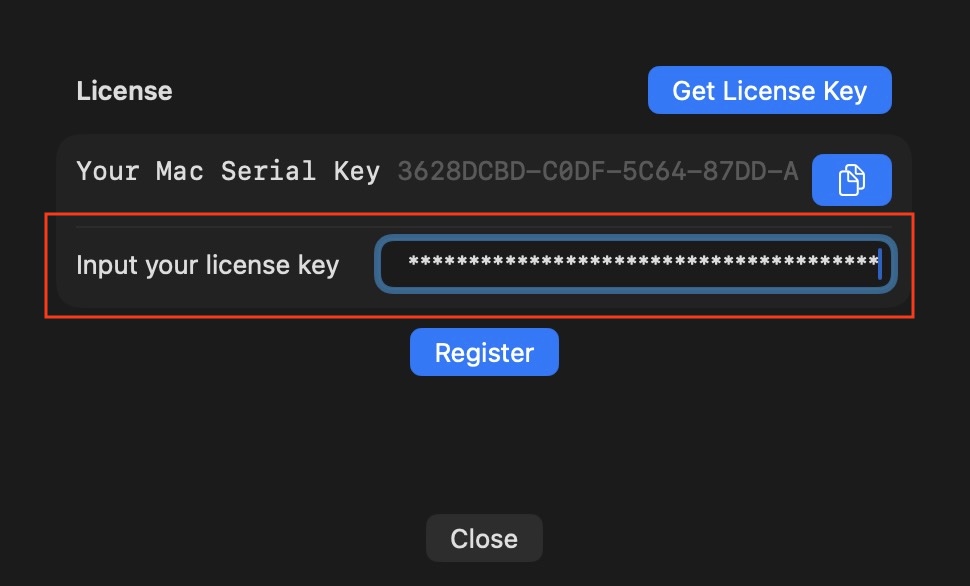Place cursor in the masked asterisk text
Screen dimensions: 970x586
click(642, 265)
